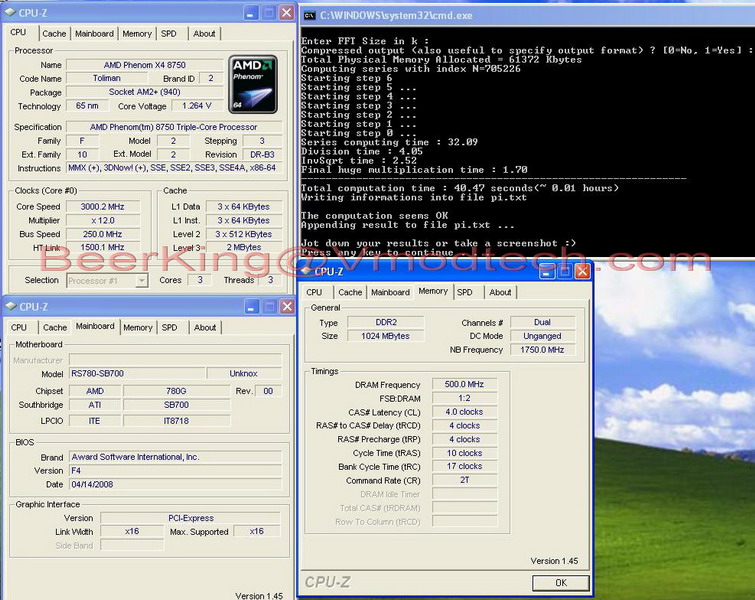Click the CPU-Z icon in Memory window title bar
The width and height of the screenshot is (755, 600).
[x=306, y=271]
